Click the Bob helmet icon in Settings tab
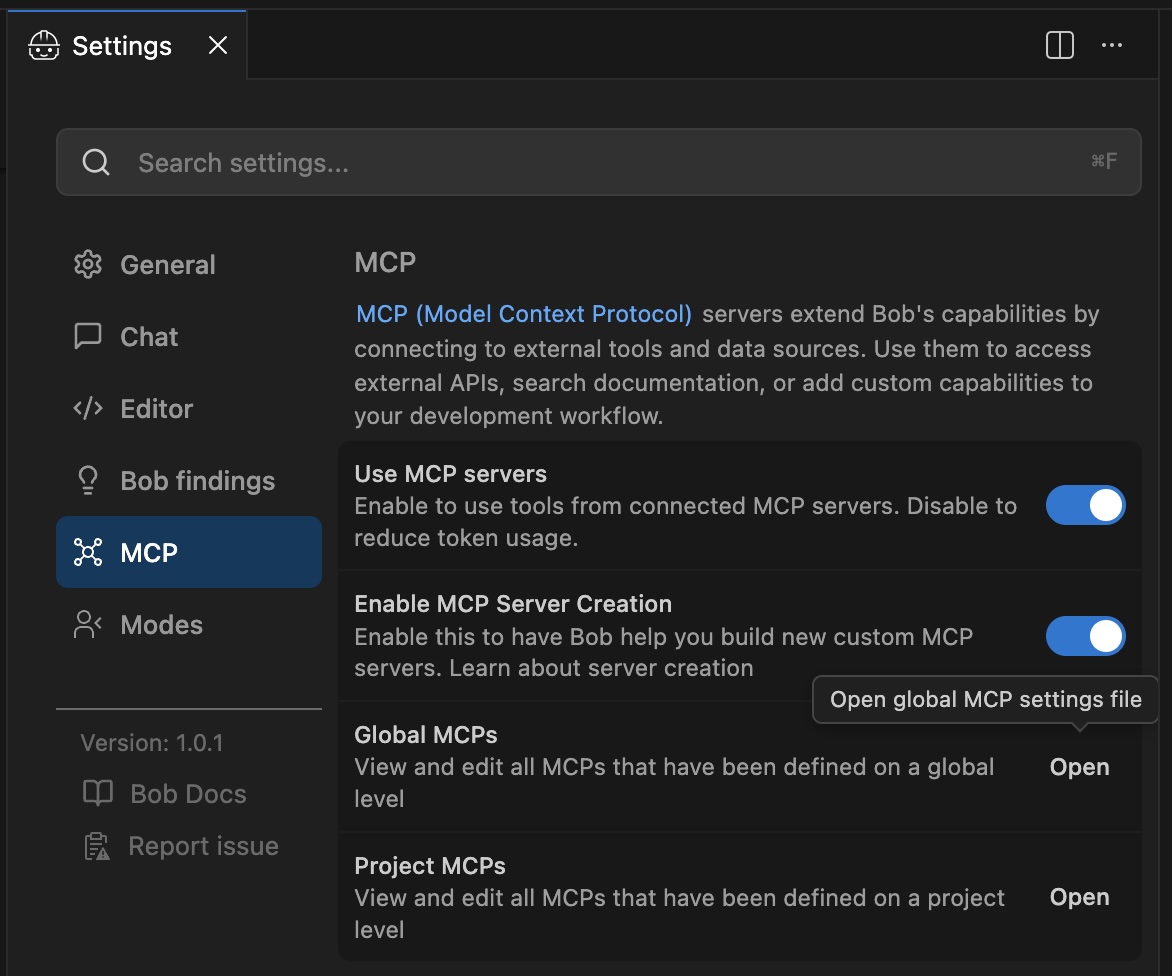This screenshot has width=1172, height=976. (x=43, y=46)
